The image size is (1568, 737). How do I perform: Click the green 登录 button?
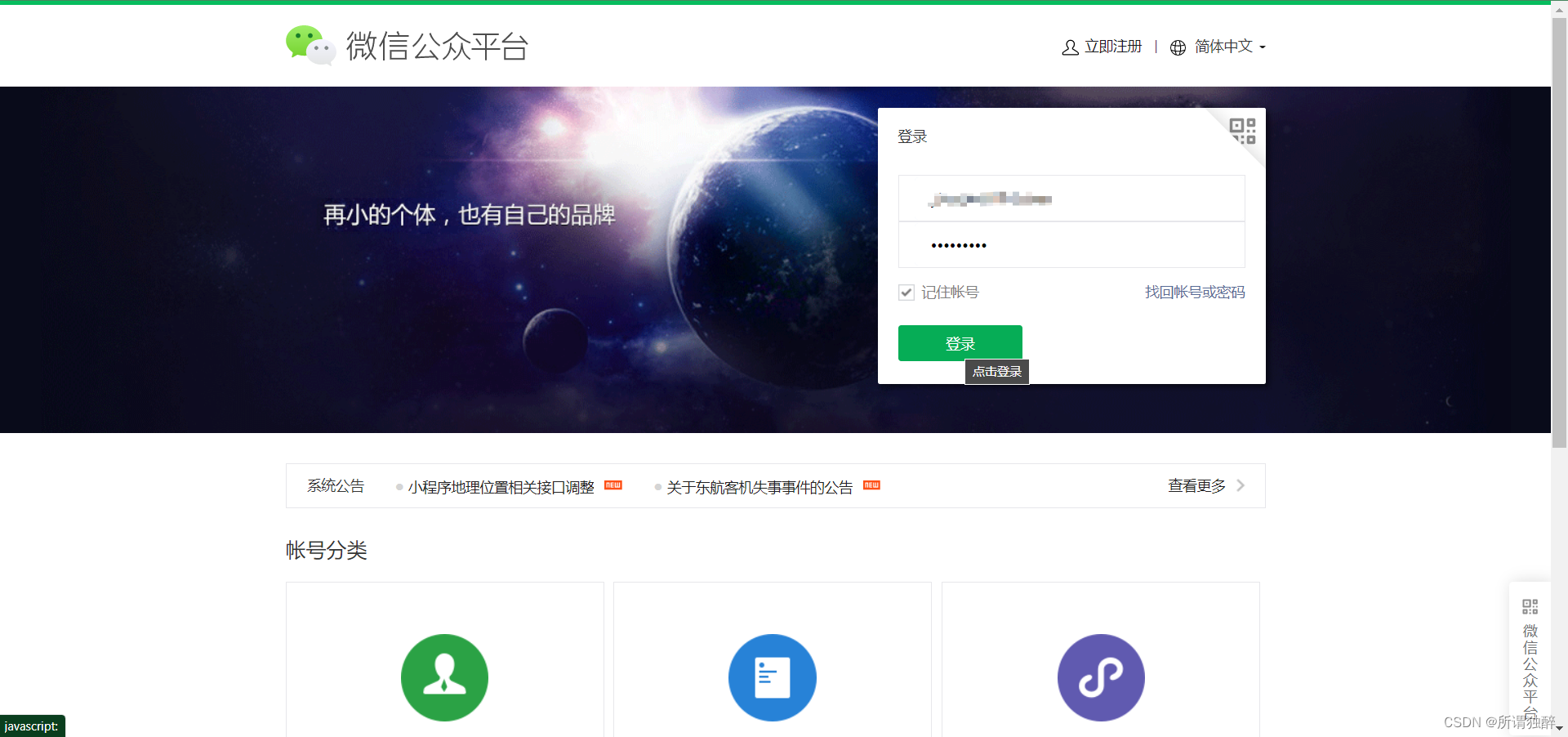pos(960,343)
